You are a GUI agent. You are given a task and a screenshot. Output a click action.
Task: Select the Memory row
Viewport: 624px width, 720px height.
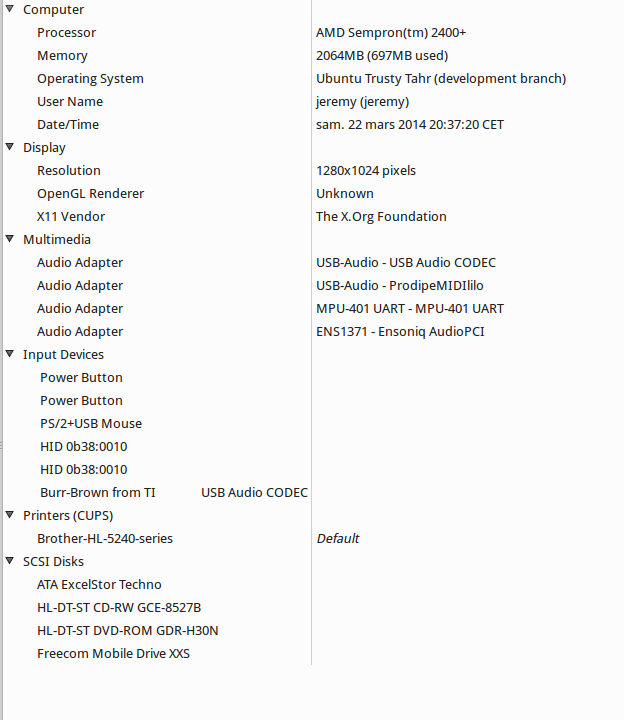click(x=62, y=56)
